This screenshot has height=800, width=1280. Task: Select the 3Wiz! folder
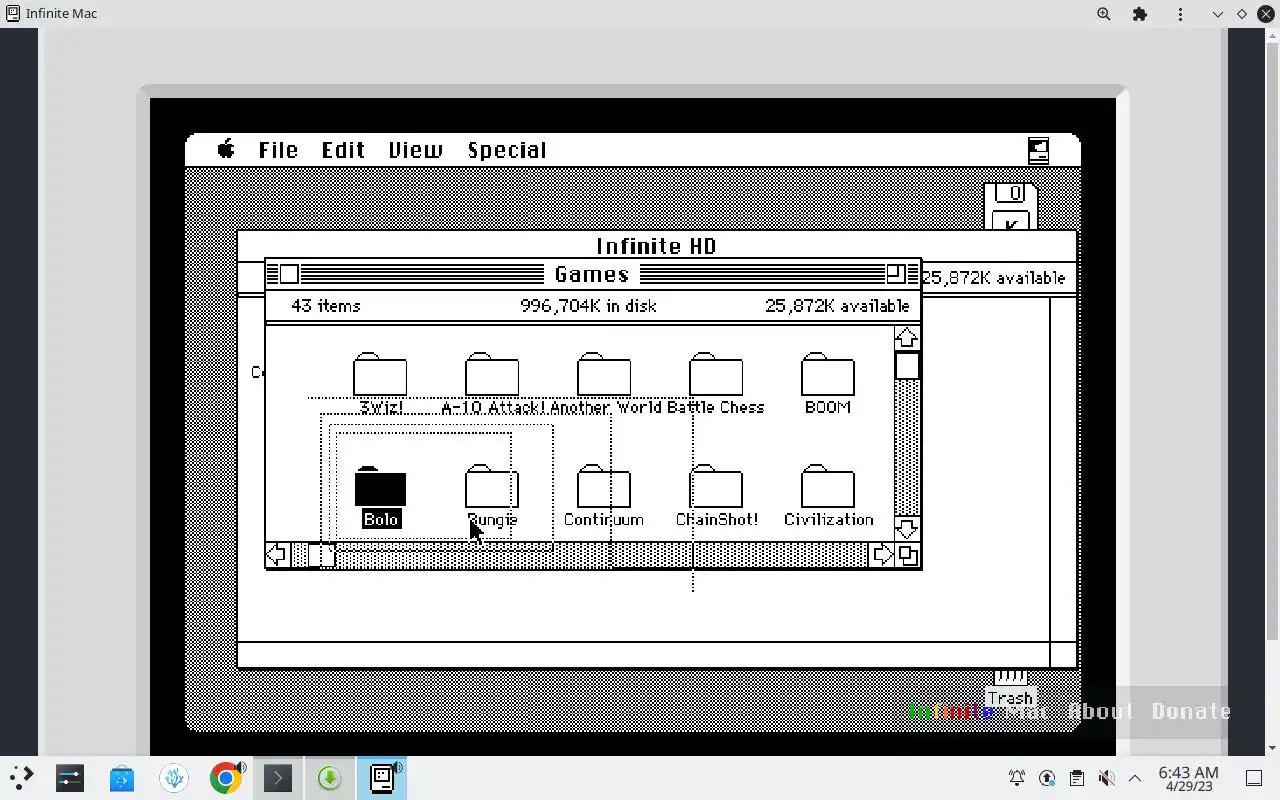pos(380,384)
